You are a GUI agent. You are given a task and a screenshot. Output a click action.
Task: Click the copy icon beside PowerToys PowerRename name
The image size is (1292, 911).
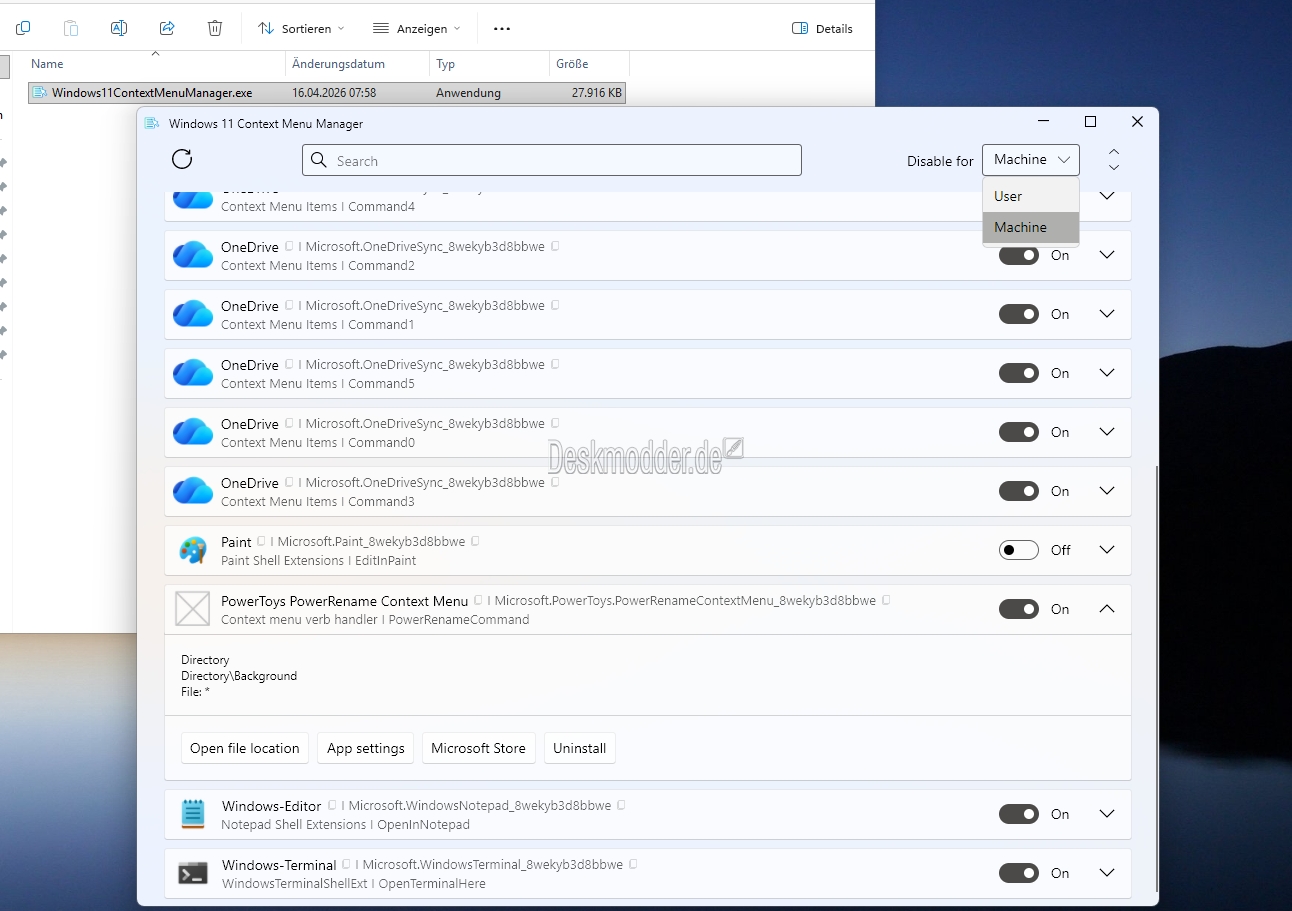[479, 601]
